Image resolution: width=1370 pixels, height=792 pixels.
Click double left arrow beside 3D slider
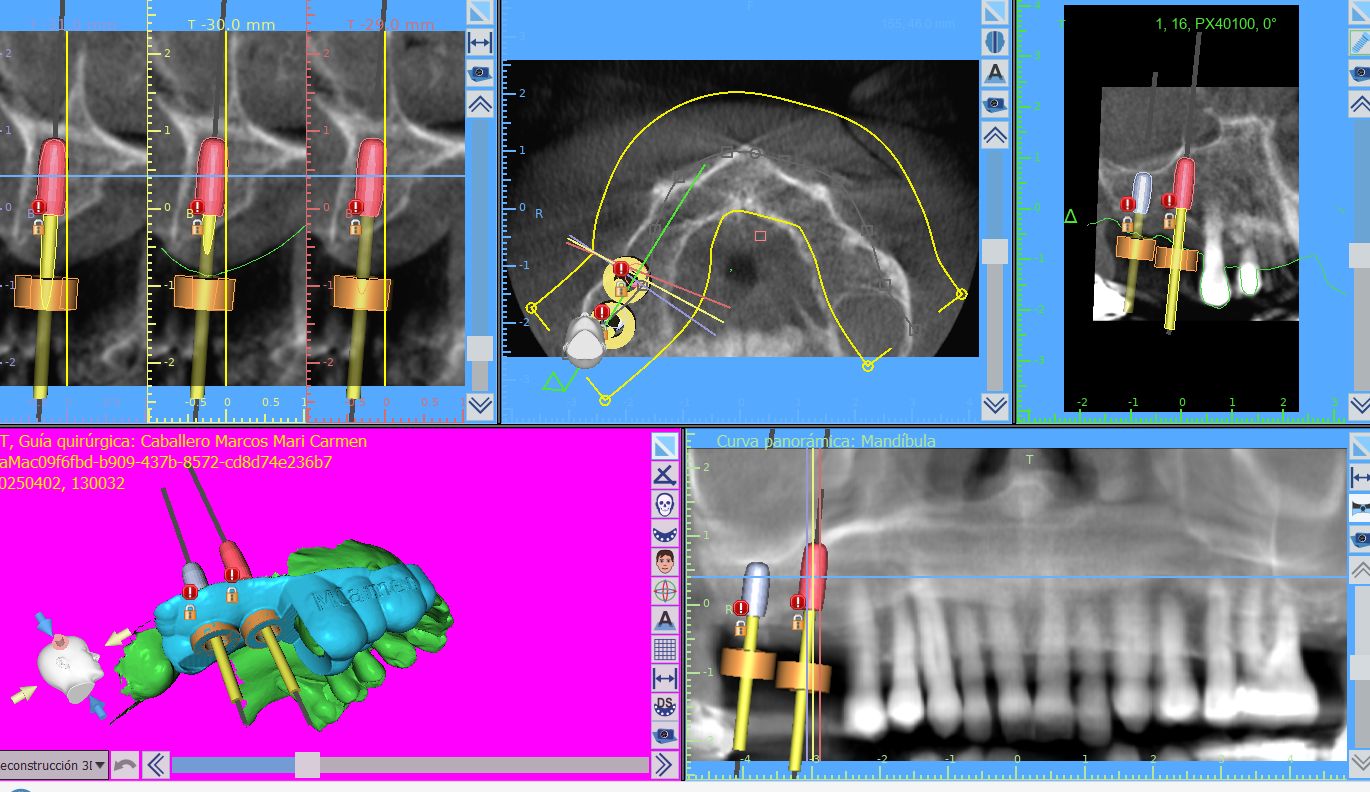[155, 766]
